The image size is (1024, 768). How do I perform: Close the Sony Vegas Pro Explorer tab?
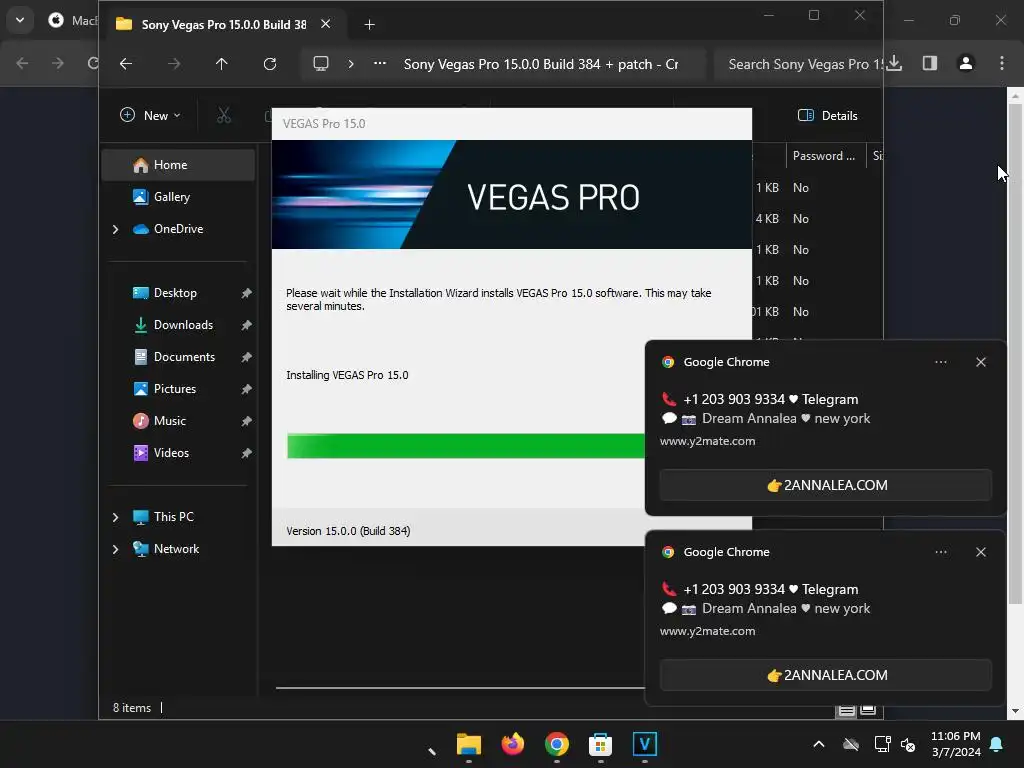coord(325,24)
